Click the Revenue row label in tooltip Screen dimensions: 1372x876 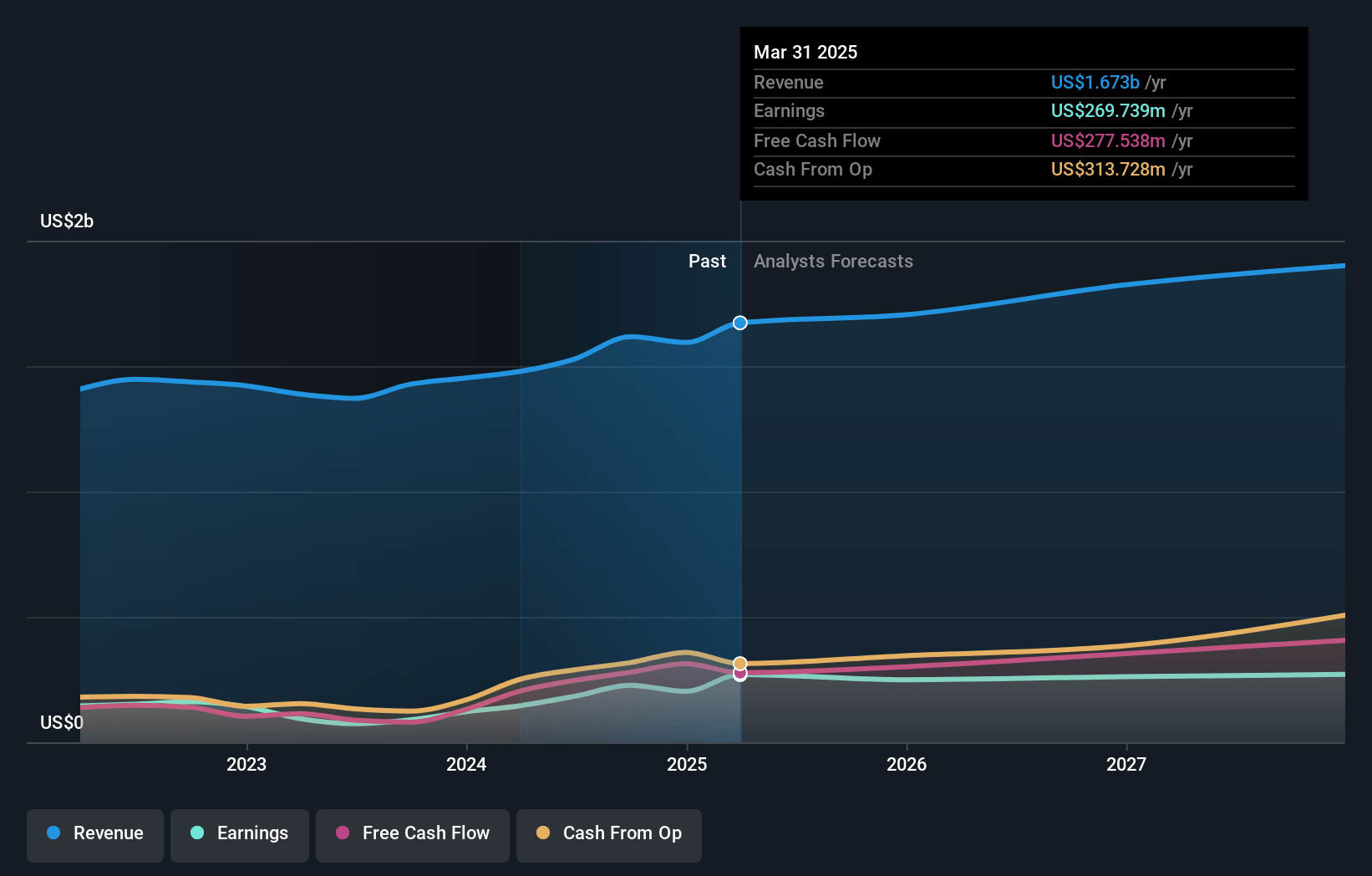point(788,82)
